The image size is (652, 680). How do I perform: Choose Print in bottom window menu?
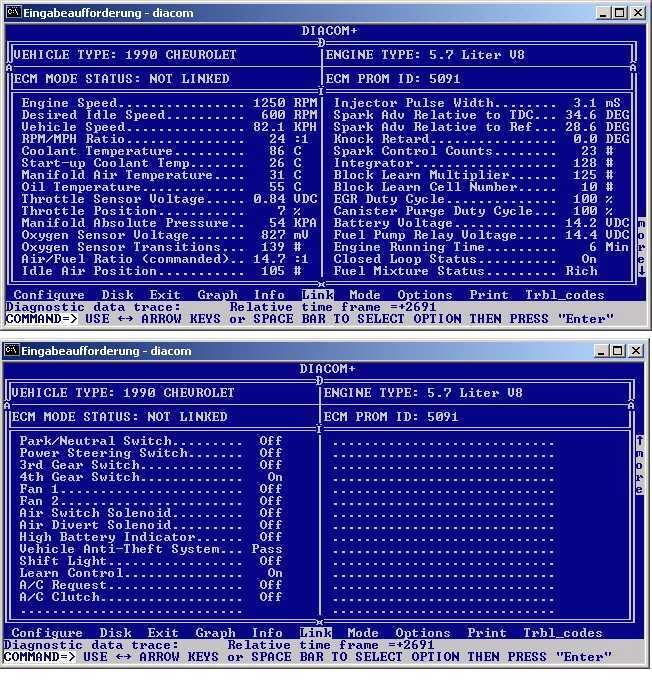(x=486, y=633)
